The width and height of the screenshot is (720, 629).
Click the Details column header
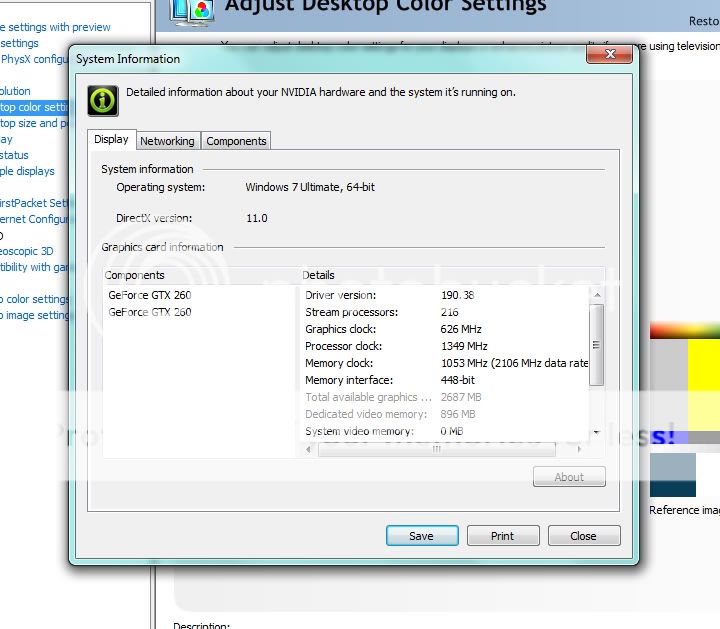tap(452, 275)
